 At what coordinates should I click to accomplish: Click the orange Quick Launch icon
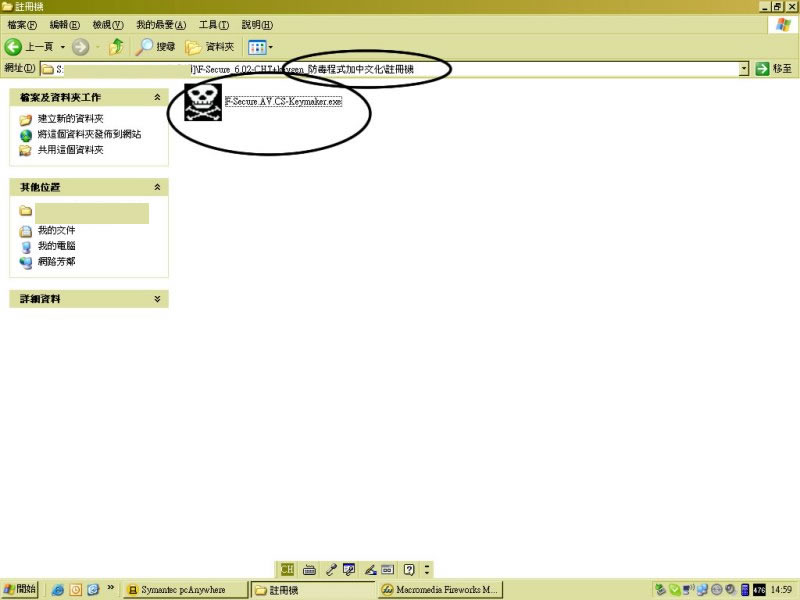76,590
